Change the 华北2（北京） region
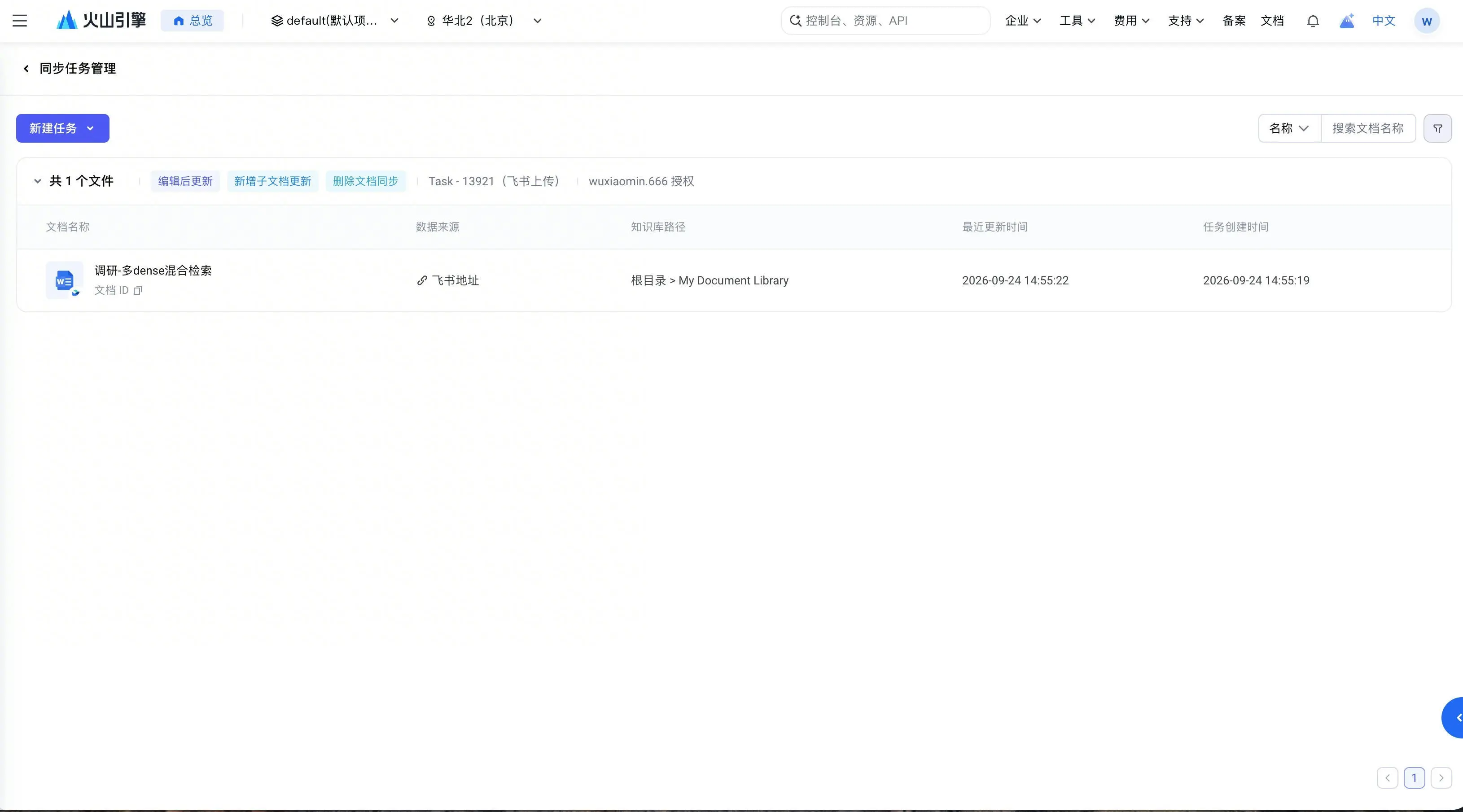The height and width of the screenshot is (812, 1463). point(484,21)
